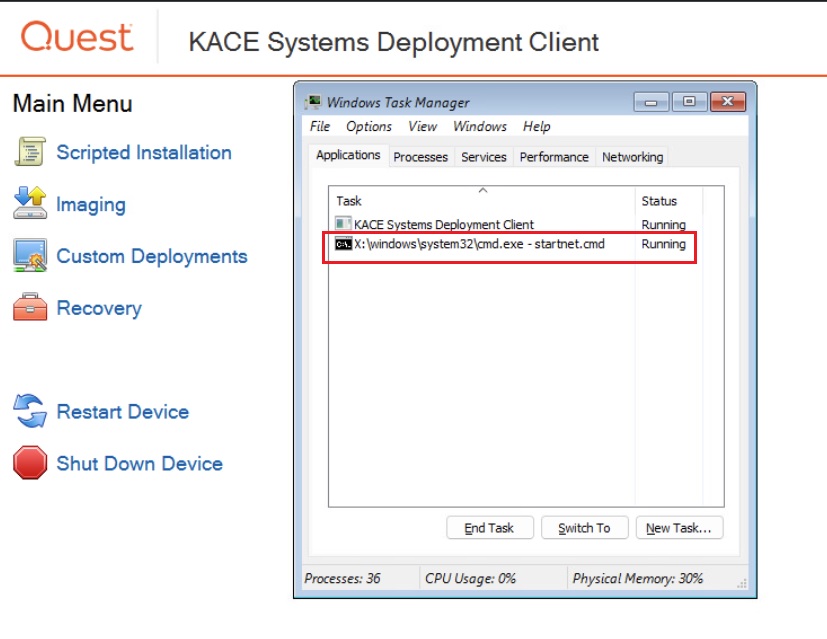
Task: Click the Task Manager title bar icon
Action: pos(314,101)
